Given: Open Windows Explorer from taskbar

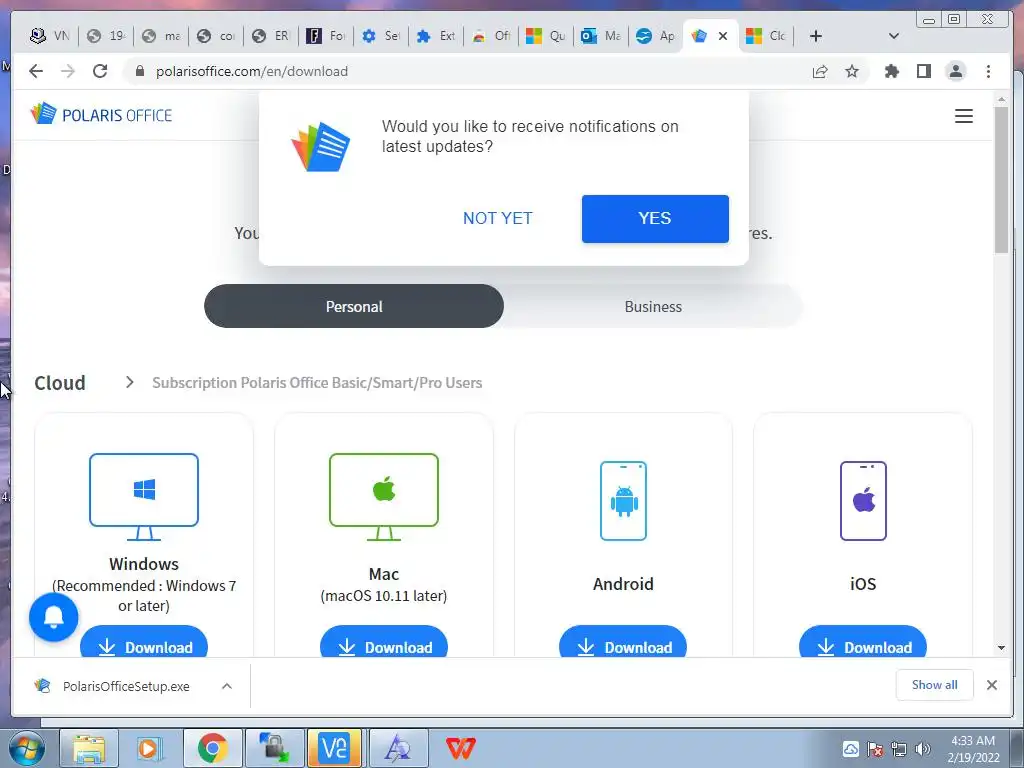Looking at the screenshot, I should (x=89, y=748).
